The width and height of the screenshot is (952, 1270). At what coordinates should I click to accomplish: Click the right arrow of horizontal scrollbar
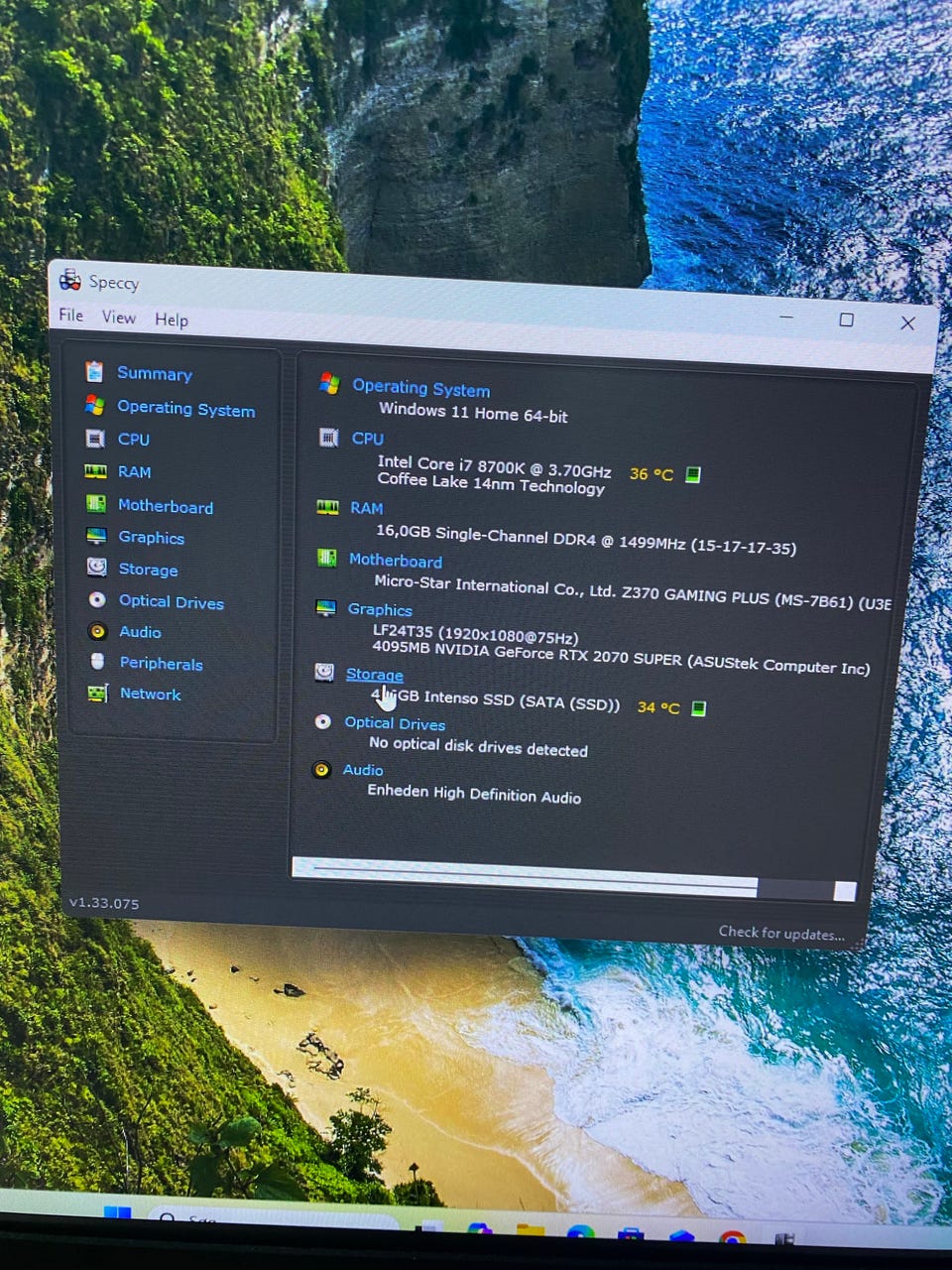[845, 891]
